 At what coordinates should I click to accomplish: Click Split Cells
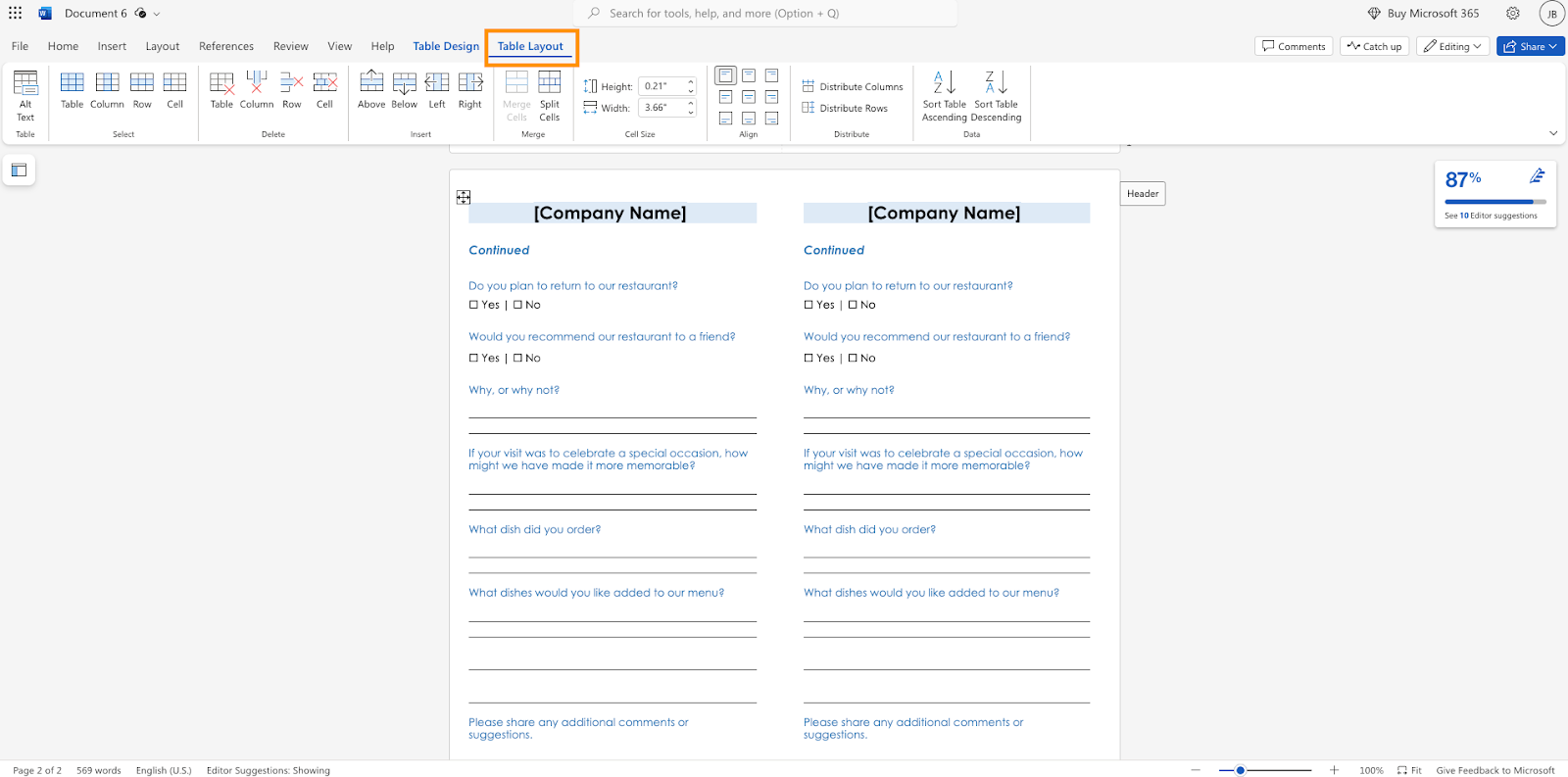[550, 96]
